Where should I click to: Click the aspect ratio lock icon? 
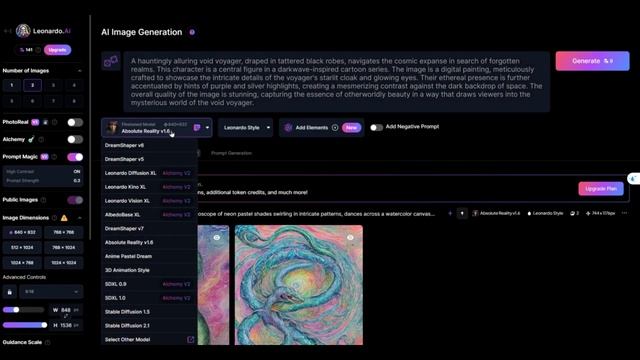point(10,292)
